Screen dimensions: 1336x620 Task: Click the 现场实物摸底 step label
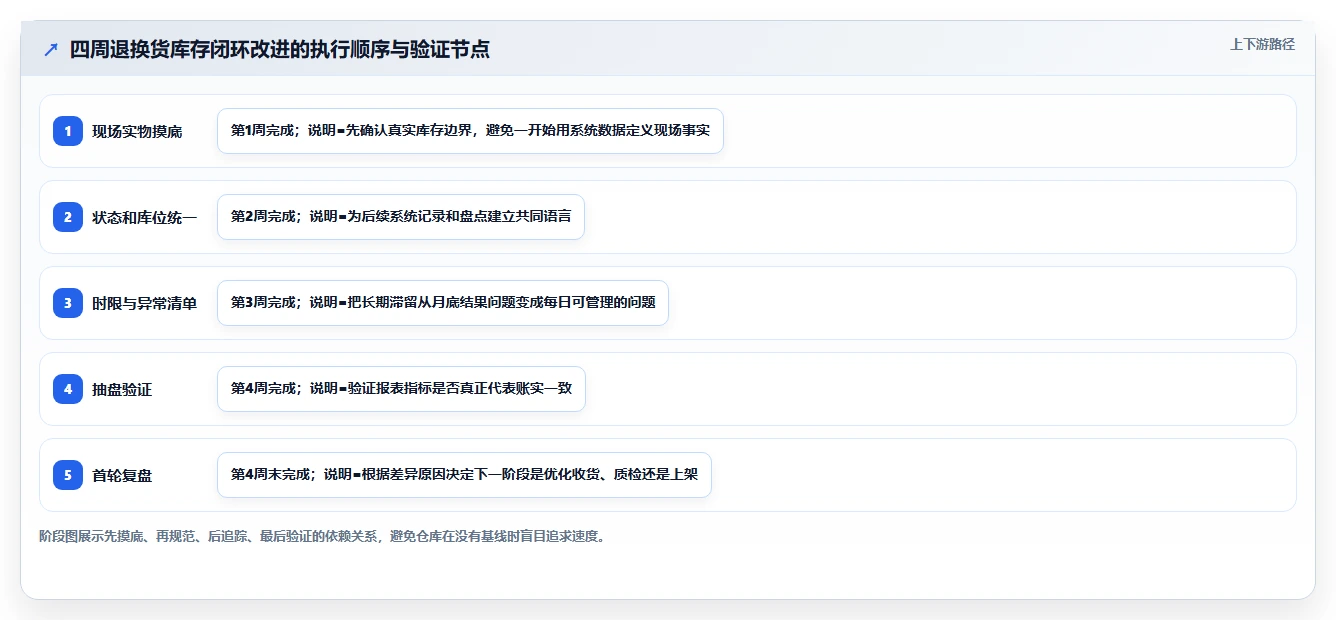click(x=137, y=131)
